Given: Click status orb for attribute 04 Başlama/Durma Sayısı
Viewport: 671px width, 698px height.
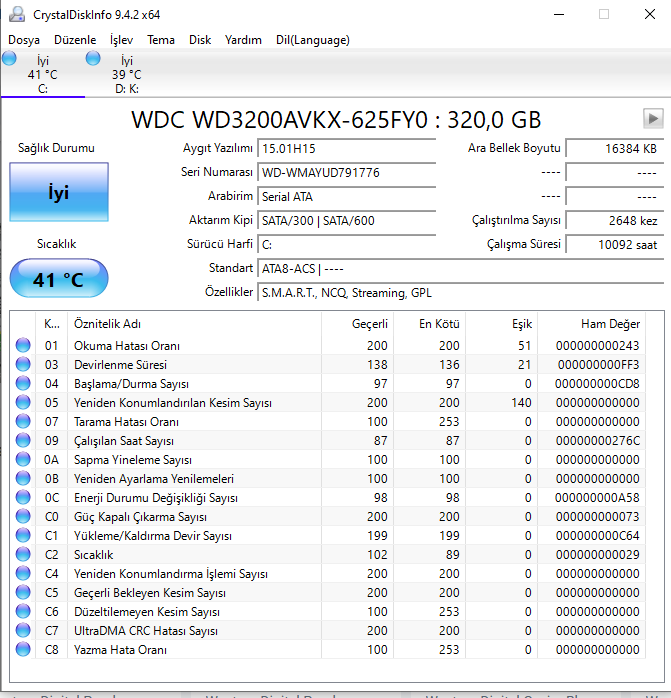Looking at the screenshot, I should [23, 383].
